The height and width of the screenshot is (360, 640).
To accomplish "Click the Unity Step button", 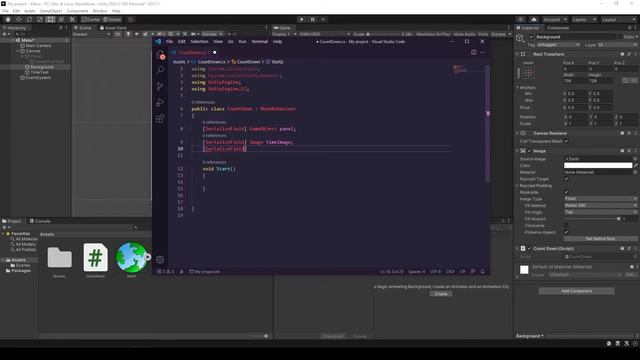I will (x=323, y=19).
